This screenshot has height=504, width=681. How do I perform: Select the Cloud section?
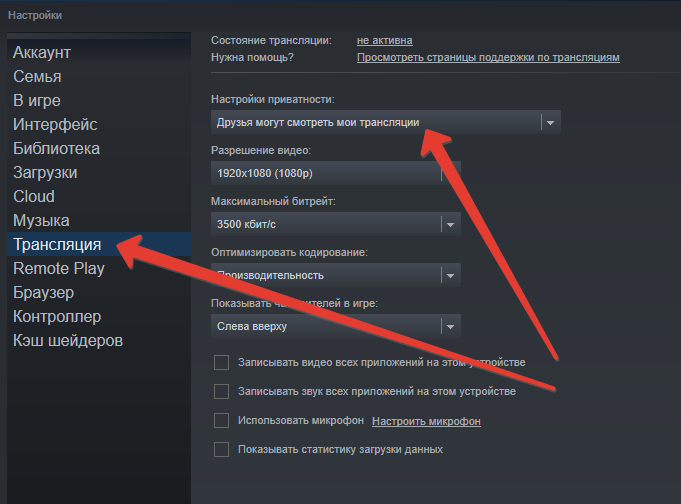point(34,196)
